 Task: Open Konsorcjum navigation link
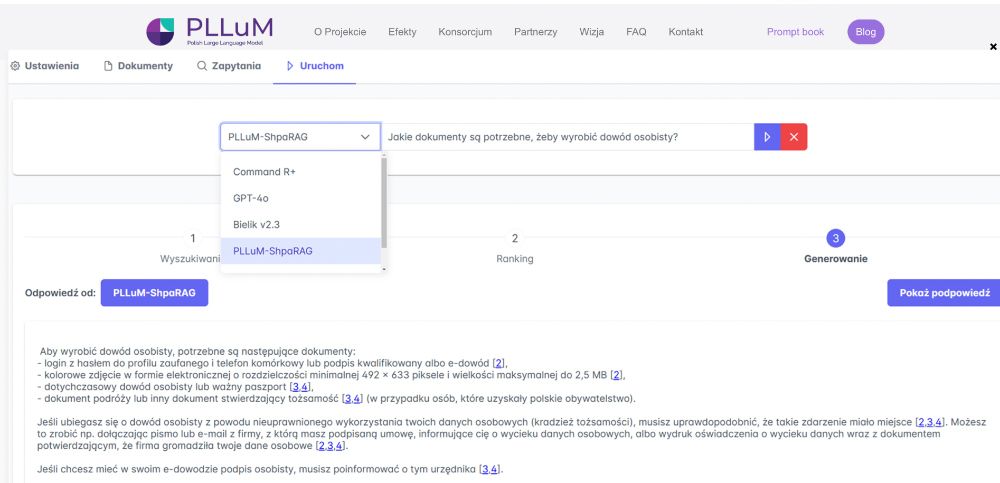[465, 32]
